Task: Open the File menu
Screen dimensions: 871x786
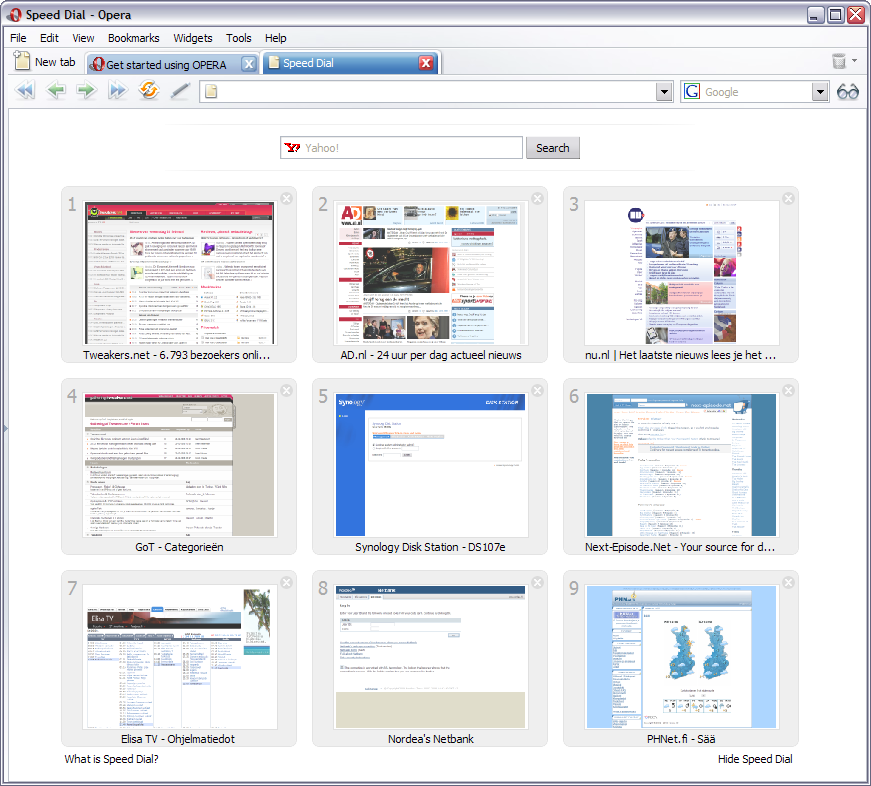Action: click(x=18, y=38)
